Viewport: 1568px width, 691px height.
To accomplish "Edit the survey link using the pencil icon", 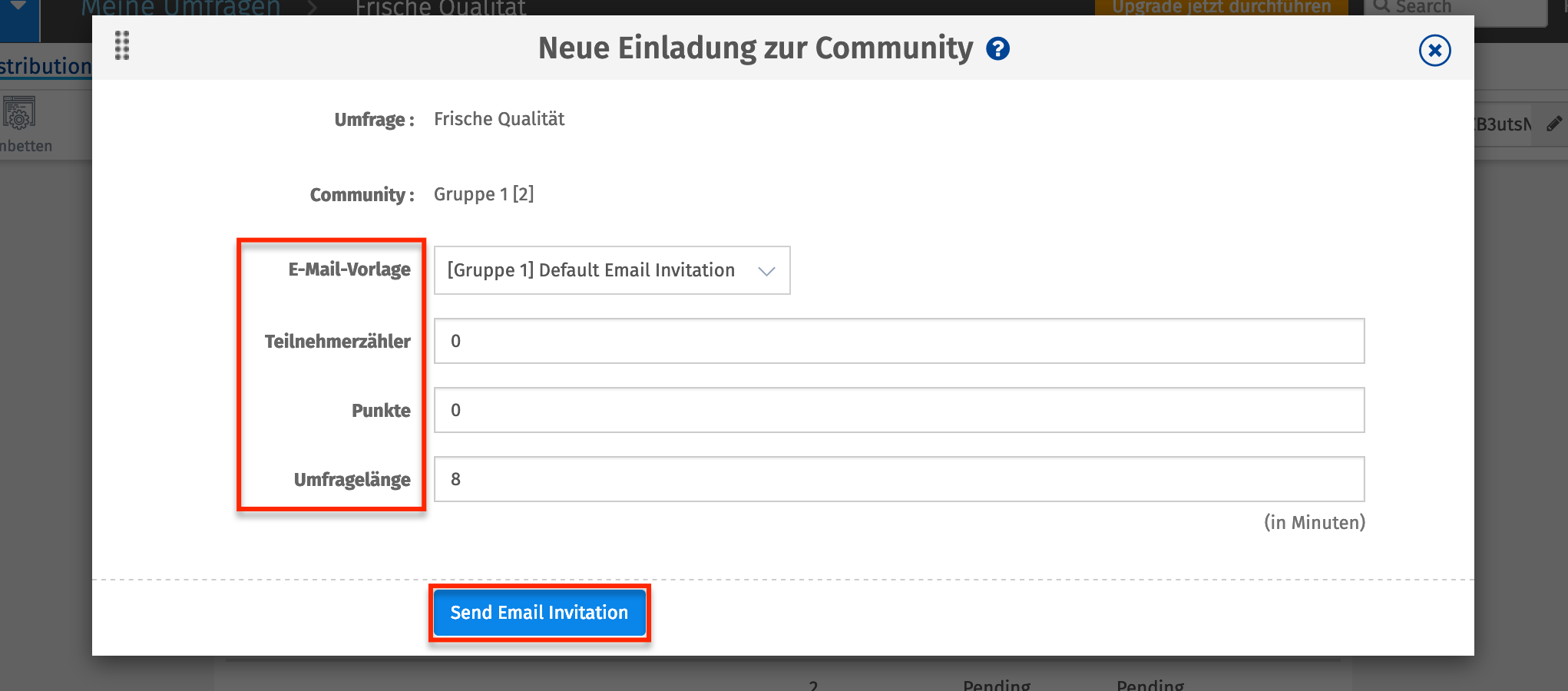I will coord(1556,123).
